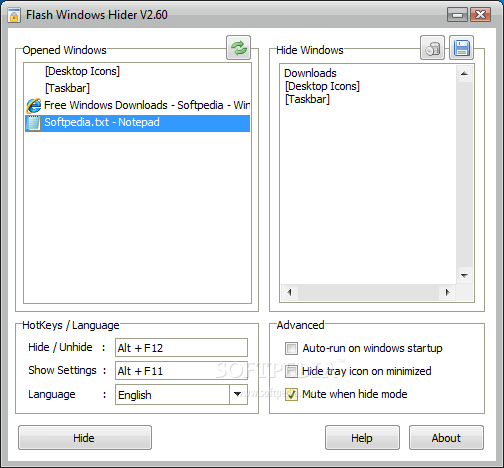Screen dimensions: 504x468
Task: Open Help
Action: [362, 438]
